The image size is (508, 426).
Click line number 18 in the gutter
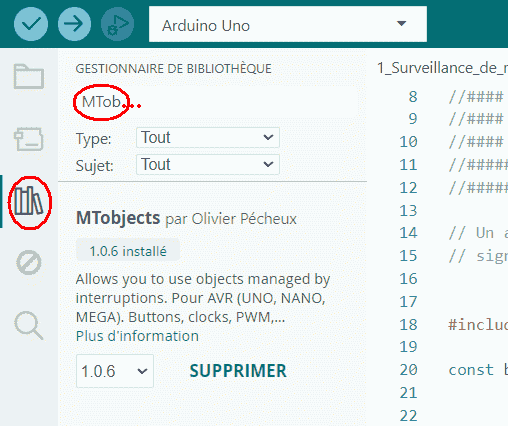(408, 324)
